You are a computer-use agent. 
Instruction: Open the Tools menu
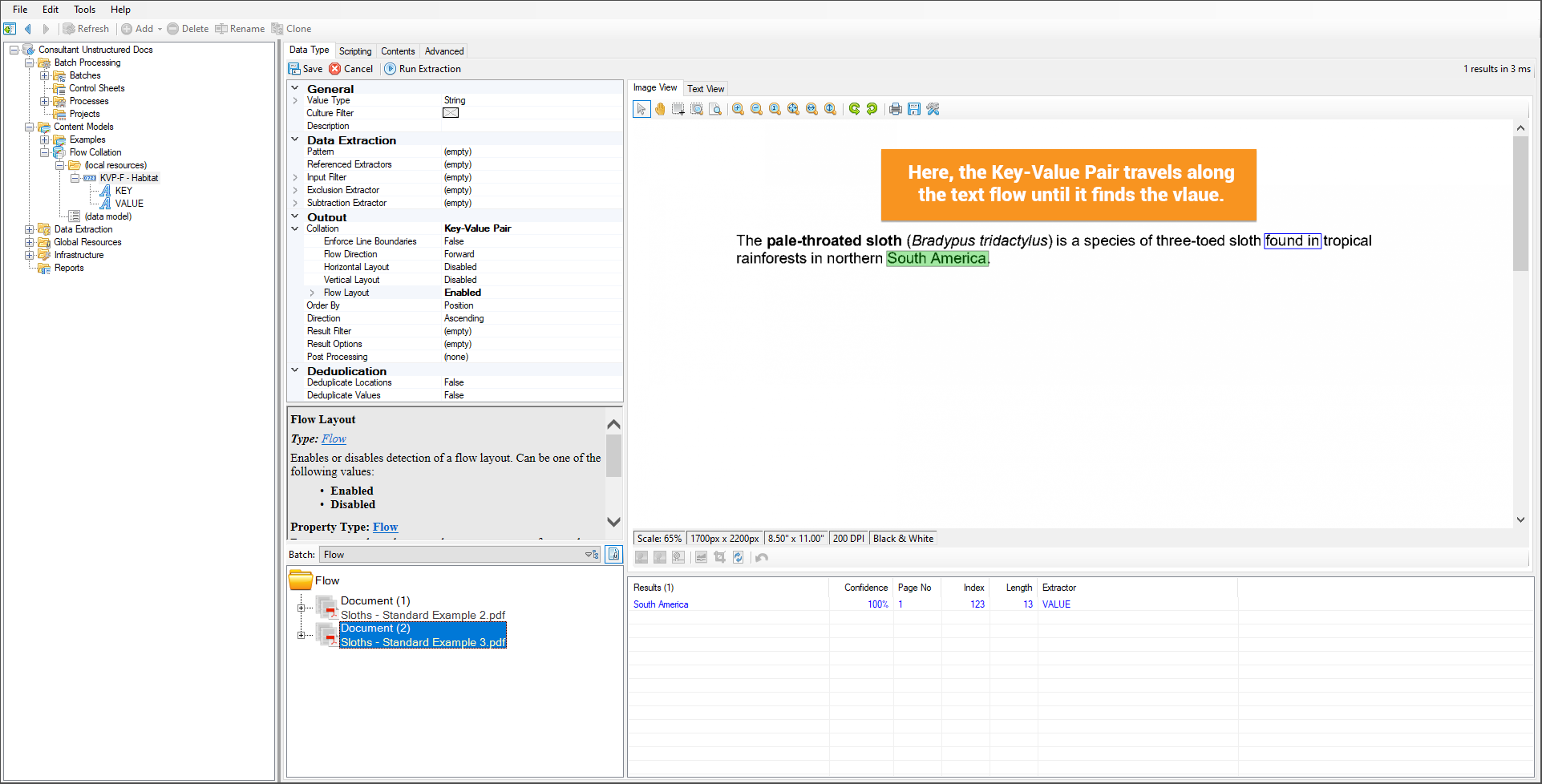click(x=84, y=10)
